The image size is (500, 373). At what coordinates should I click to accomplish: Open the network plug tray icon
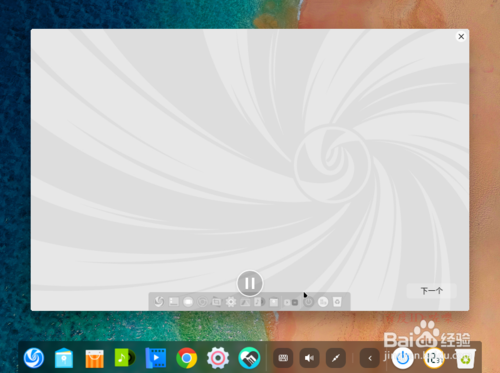(336, 358)
